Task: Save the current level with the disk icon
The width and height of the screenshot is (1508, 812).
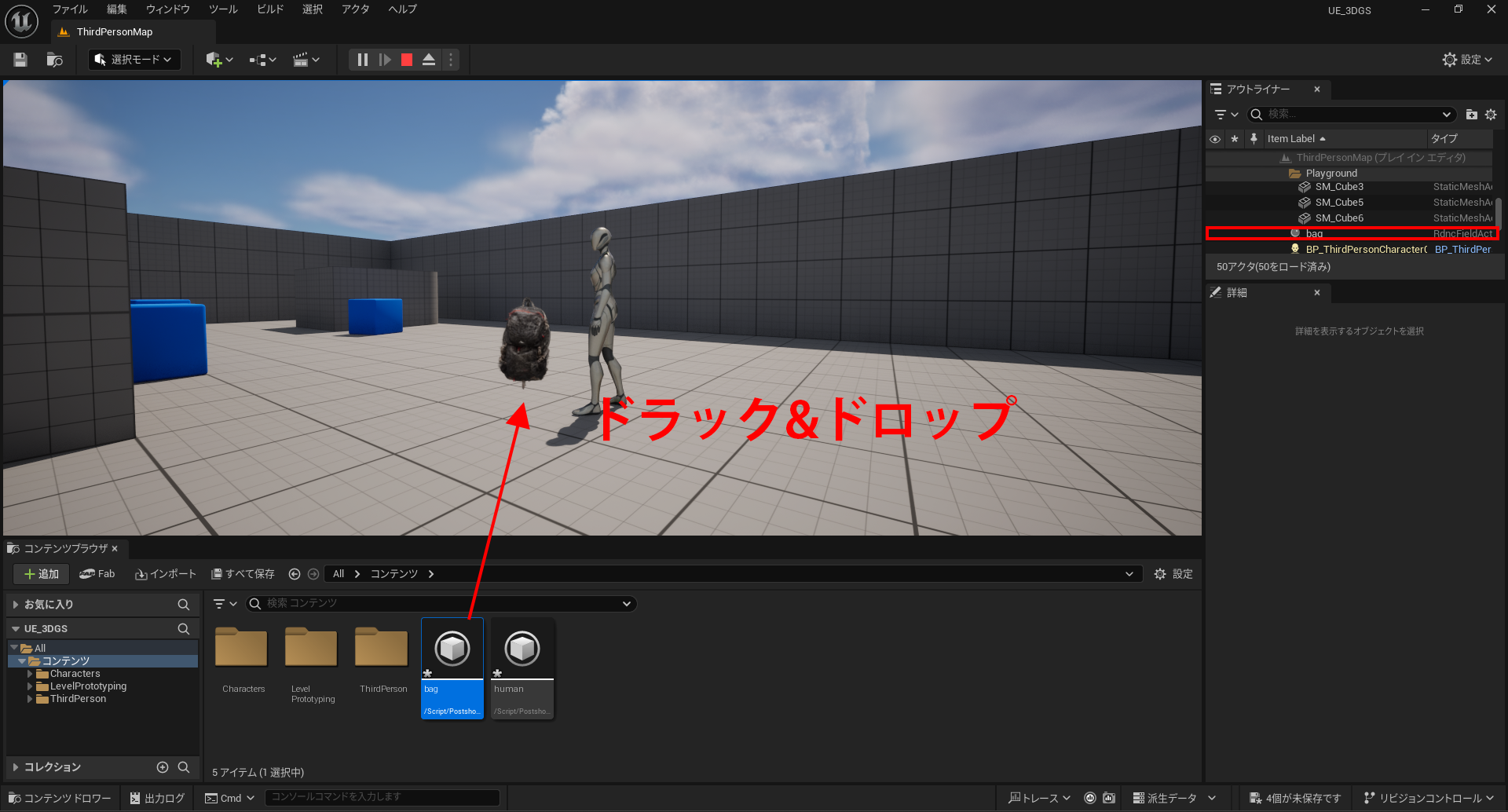Action: [19, 59]
